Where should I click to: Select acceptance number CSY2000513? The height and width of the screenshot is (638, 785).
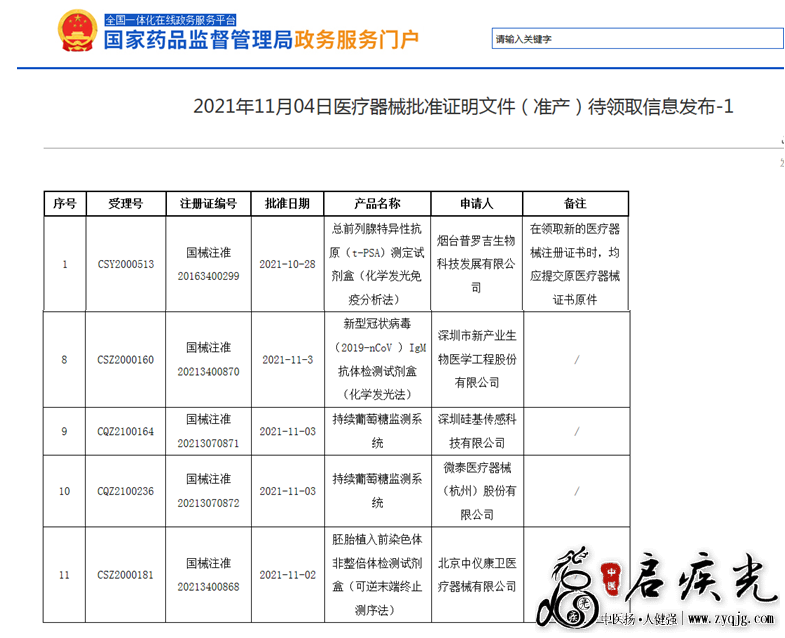(126, 264)
